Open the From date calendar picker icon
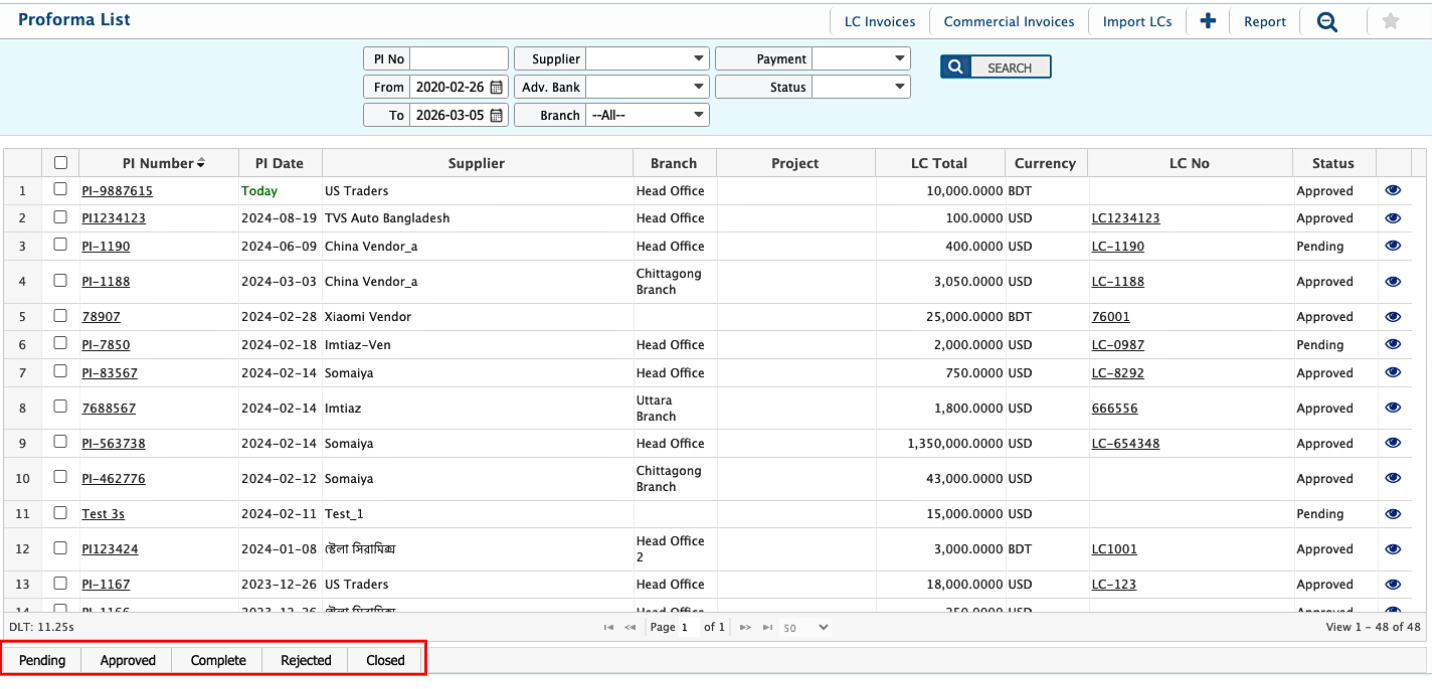Image resolution: width=1432 pixels, height=689 pixels. 496,87
